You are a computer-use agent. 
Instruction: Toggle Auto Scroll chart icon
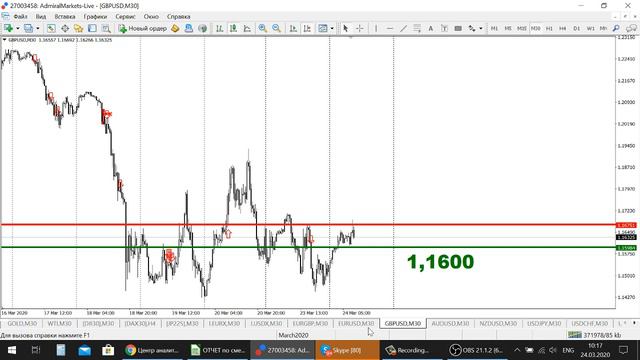pyautogui.click(x=293, y=28)
